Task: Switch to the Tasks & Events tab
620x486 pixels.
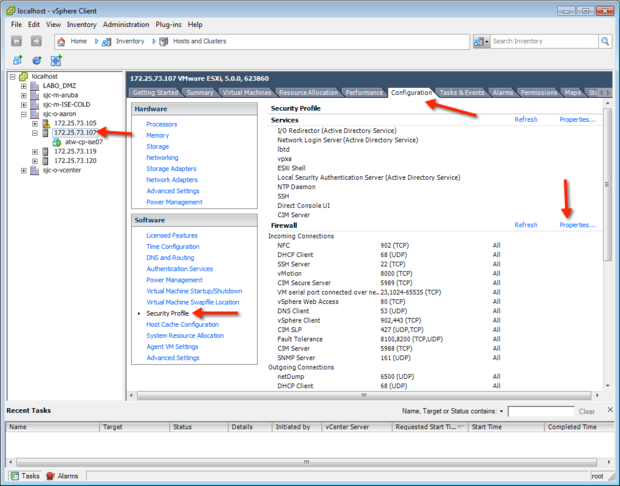Action: click(461, 93)
